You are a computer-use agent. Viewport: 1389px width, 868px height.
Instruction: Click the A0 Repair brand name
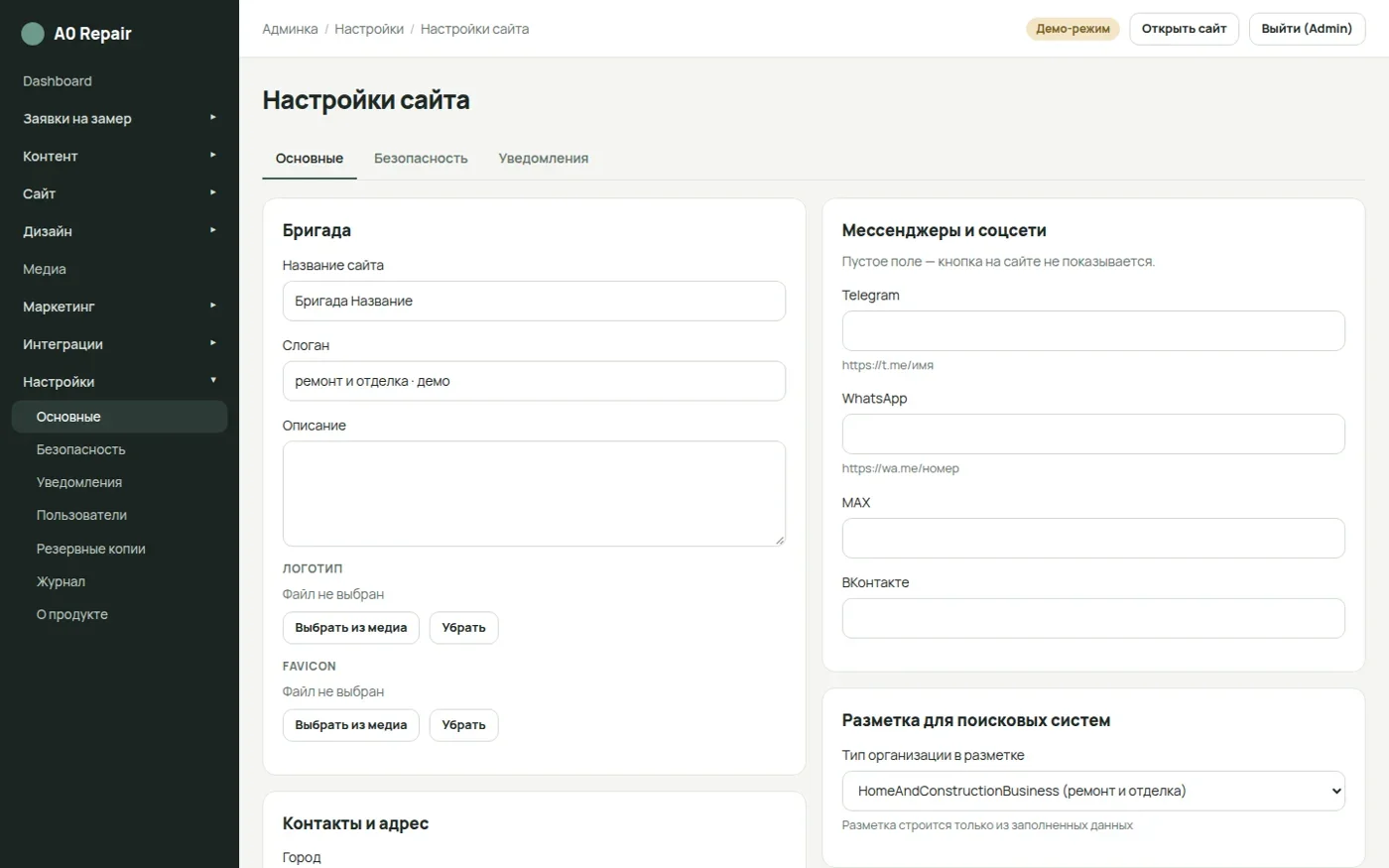92,34
